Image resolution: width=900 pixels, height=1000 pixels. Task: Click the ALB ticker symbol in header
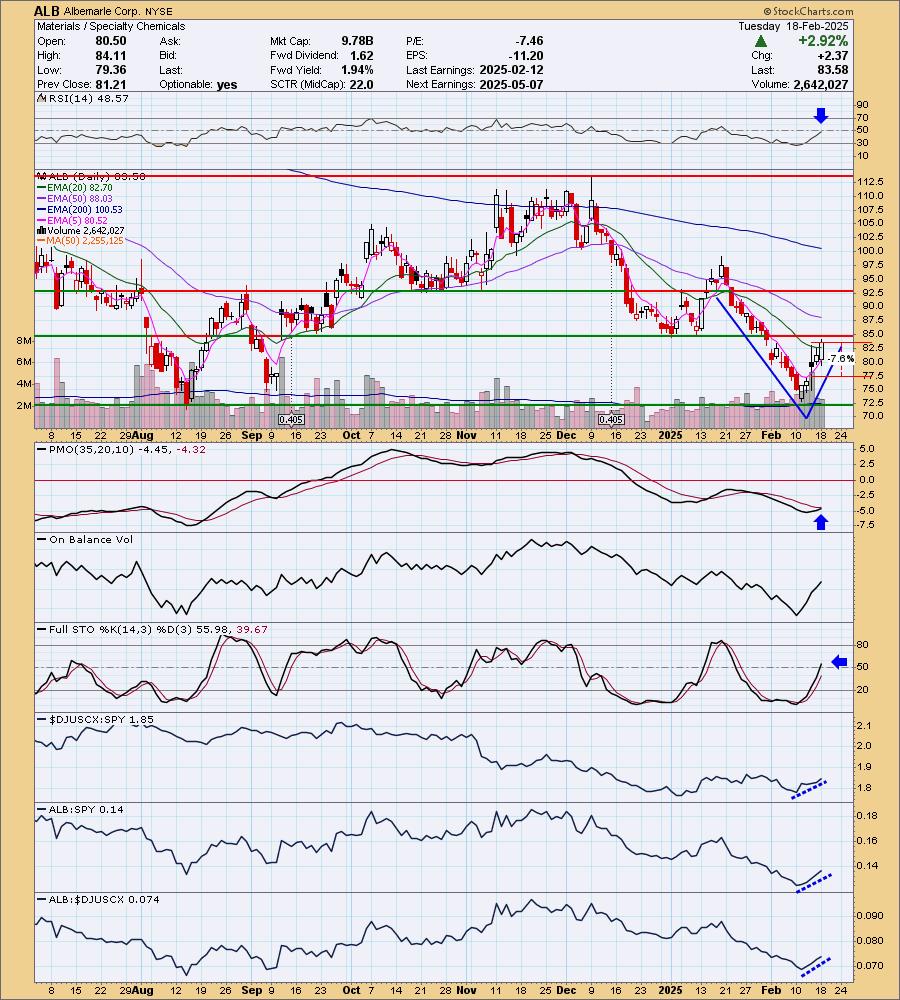(47, 11)
